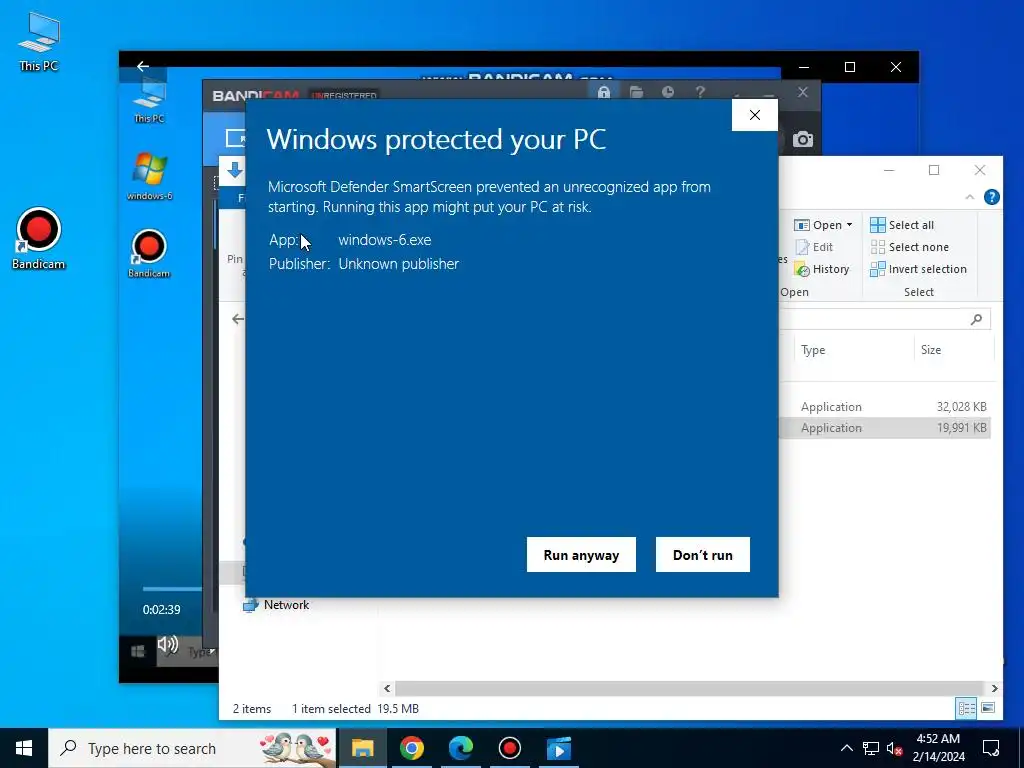The image size is (1024, 768).
Task: Click the Bandicam lock icon
Action: 603,92
